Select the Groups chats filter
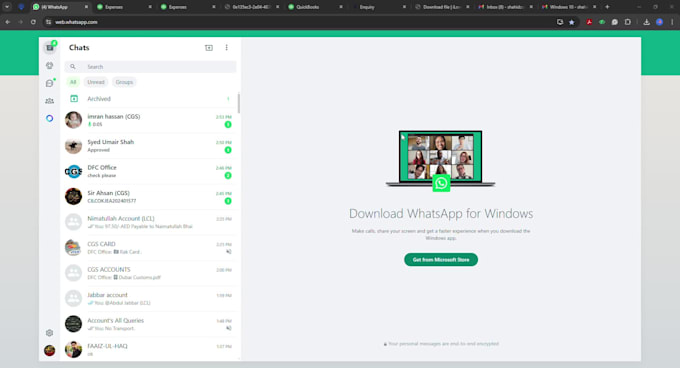680x368 pixels. pyautogui.click(x=124, y=82)
